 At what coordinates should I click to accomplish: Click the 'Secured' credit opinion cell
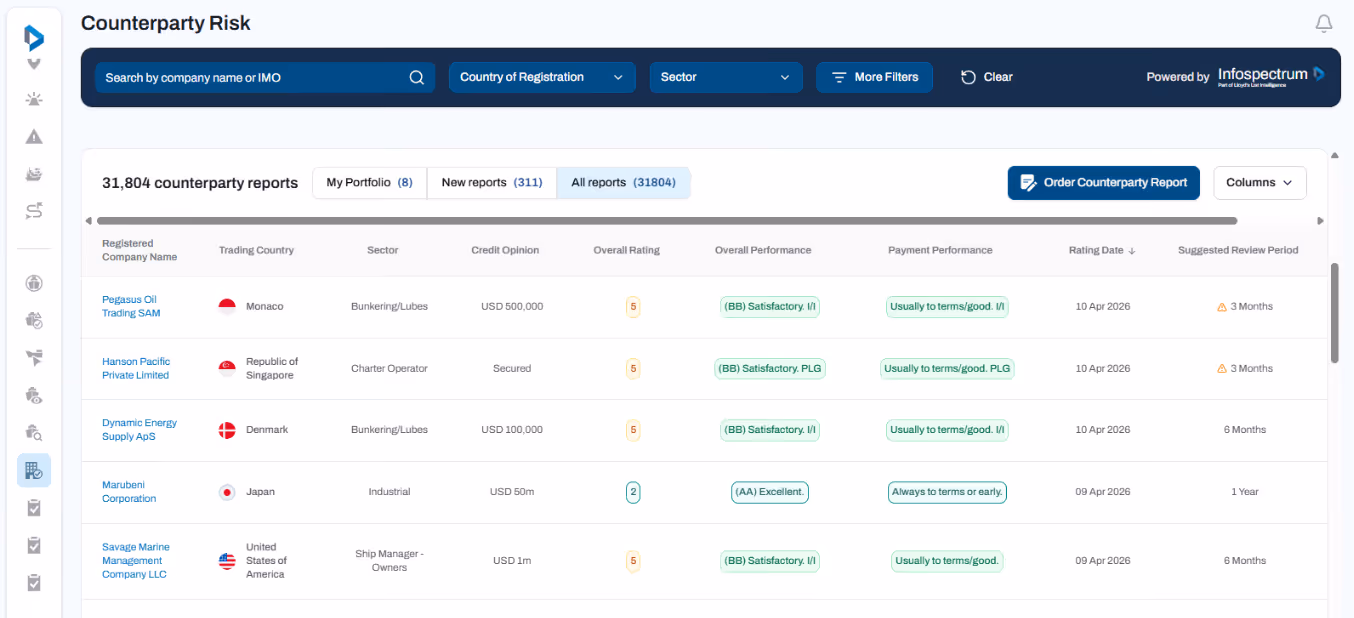pos(512,368)
